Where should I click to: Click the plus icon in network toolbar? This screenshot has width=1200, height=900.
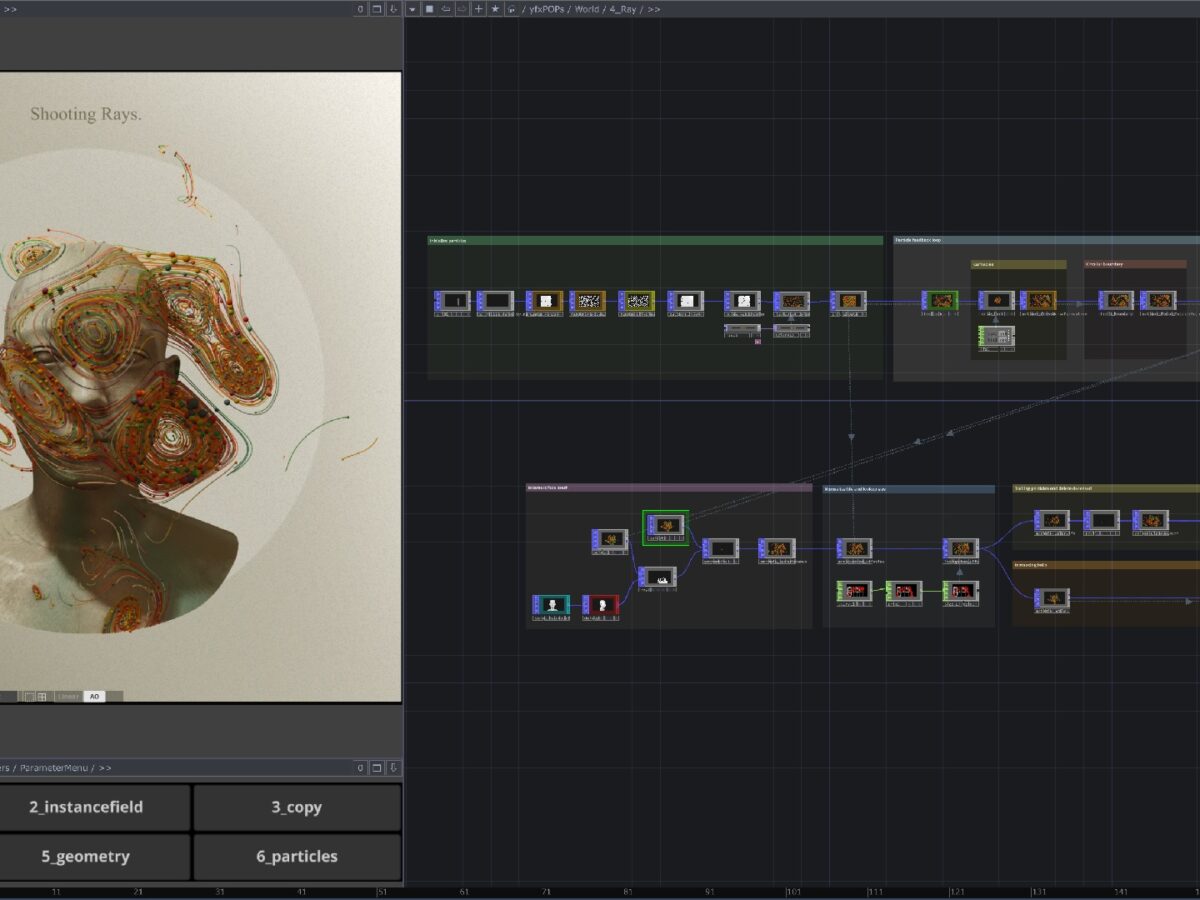(x=479, y=9)
